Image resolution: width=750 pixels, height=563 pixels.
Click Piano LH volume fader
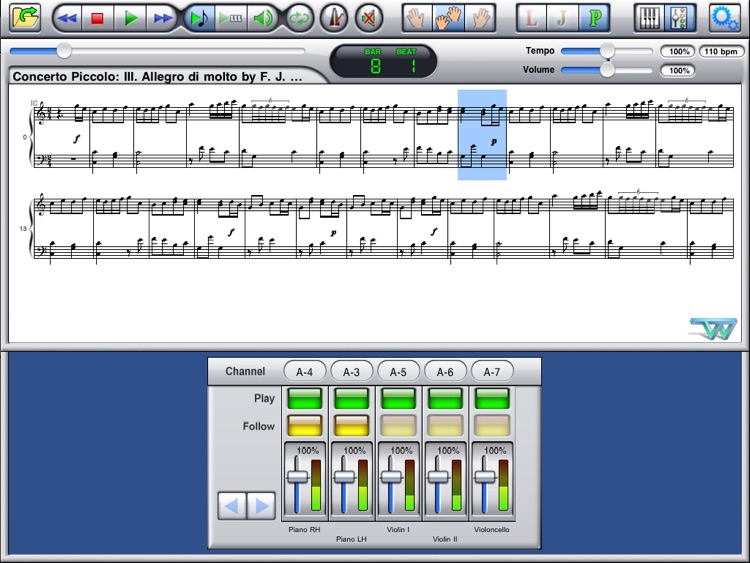[344, 477]
